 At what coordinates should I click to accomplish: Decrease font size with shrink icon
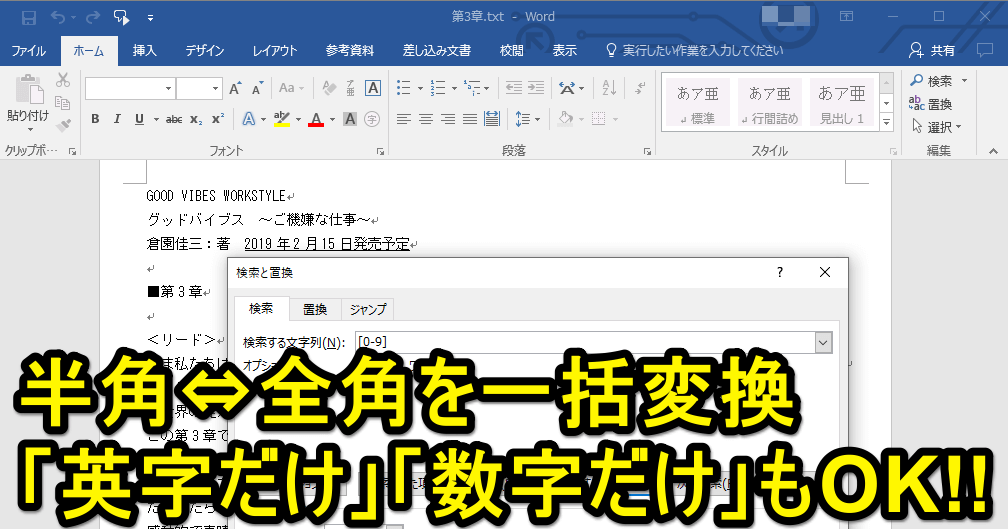(257, 88)
